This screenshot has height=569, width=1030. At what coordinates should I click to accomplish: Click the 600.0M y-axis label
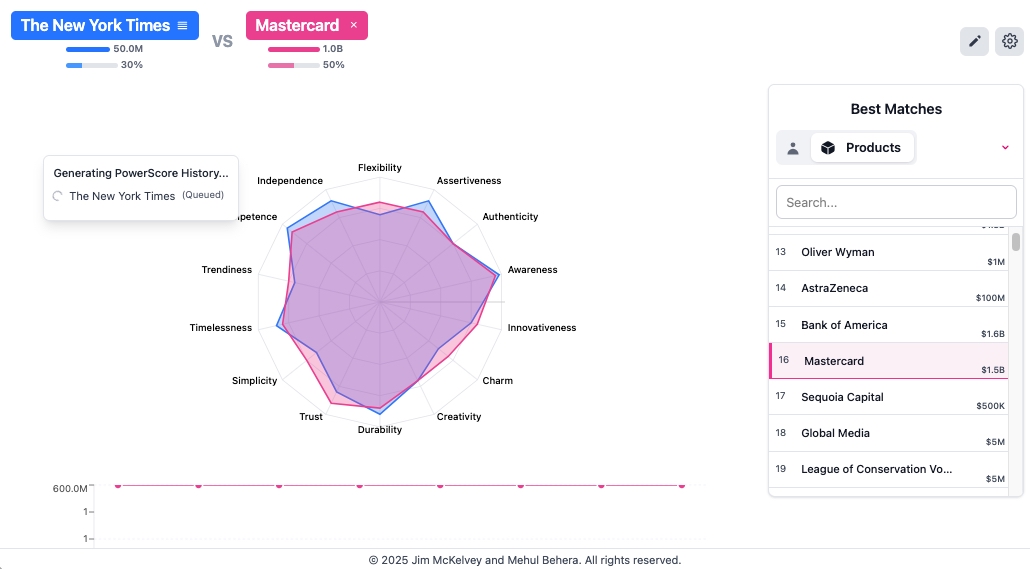pyautogui.click(x=70, y=489)
